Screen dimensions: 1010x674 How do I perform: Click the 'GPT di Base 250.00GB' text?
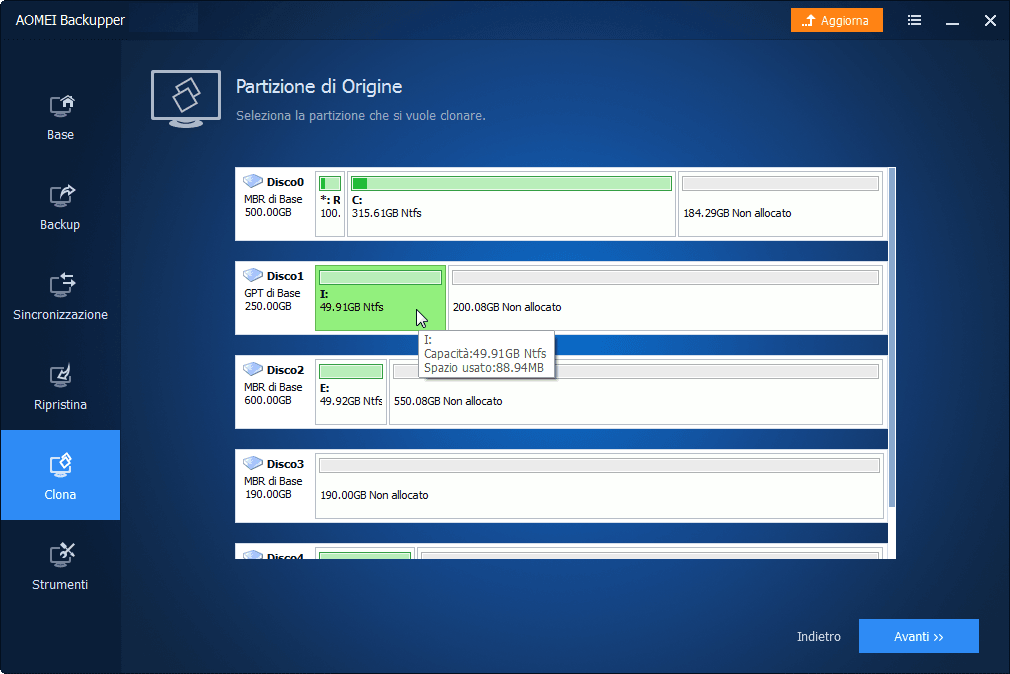(272, 300)
